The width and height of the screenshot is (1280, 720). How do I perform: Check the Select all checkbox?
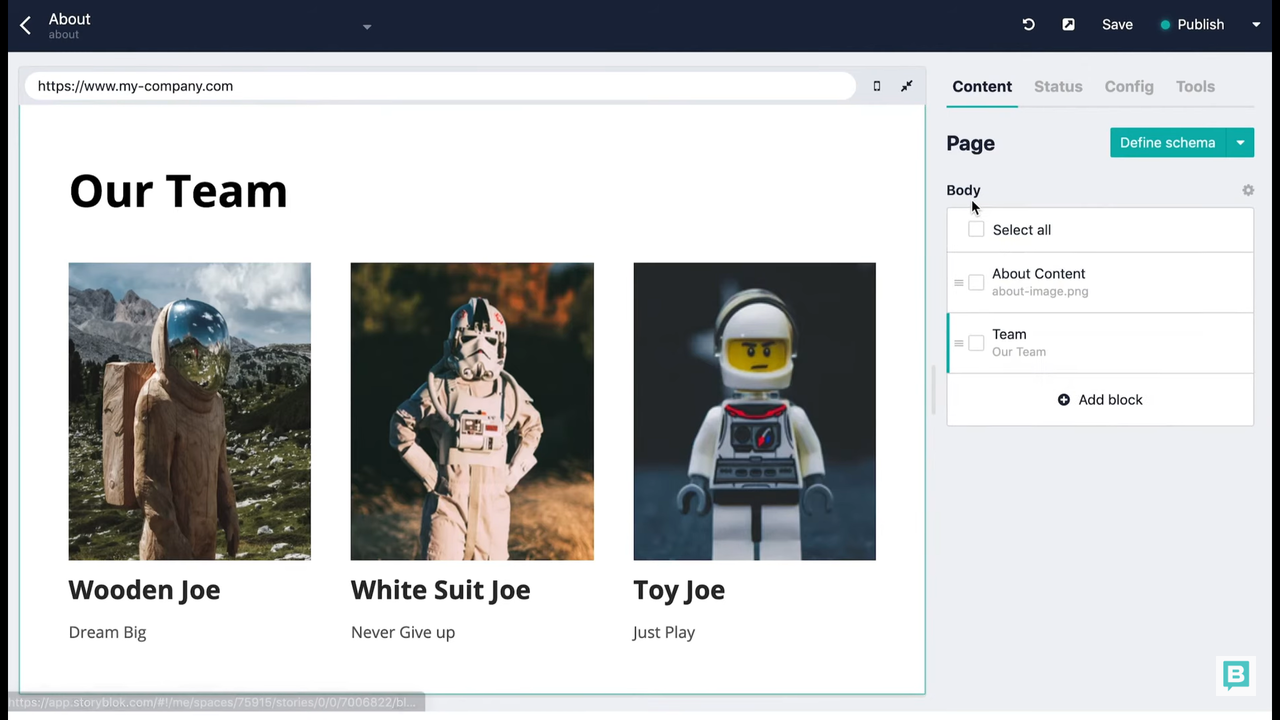point(976,230)
